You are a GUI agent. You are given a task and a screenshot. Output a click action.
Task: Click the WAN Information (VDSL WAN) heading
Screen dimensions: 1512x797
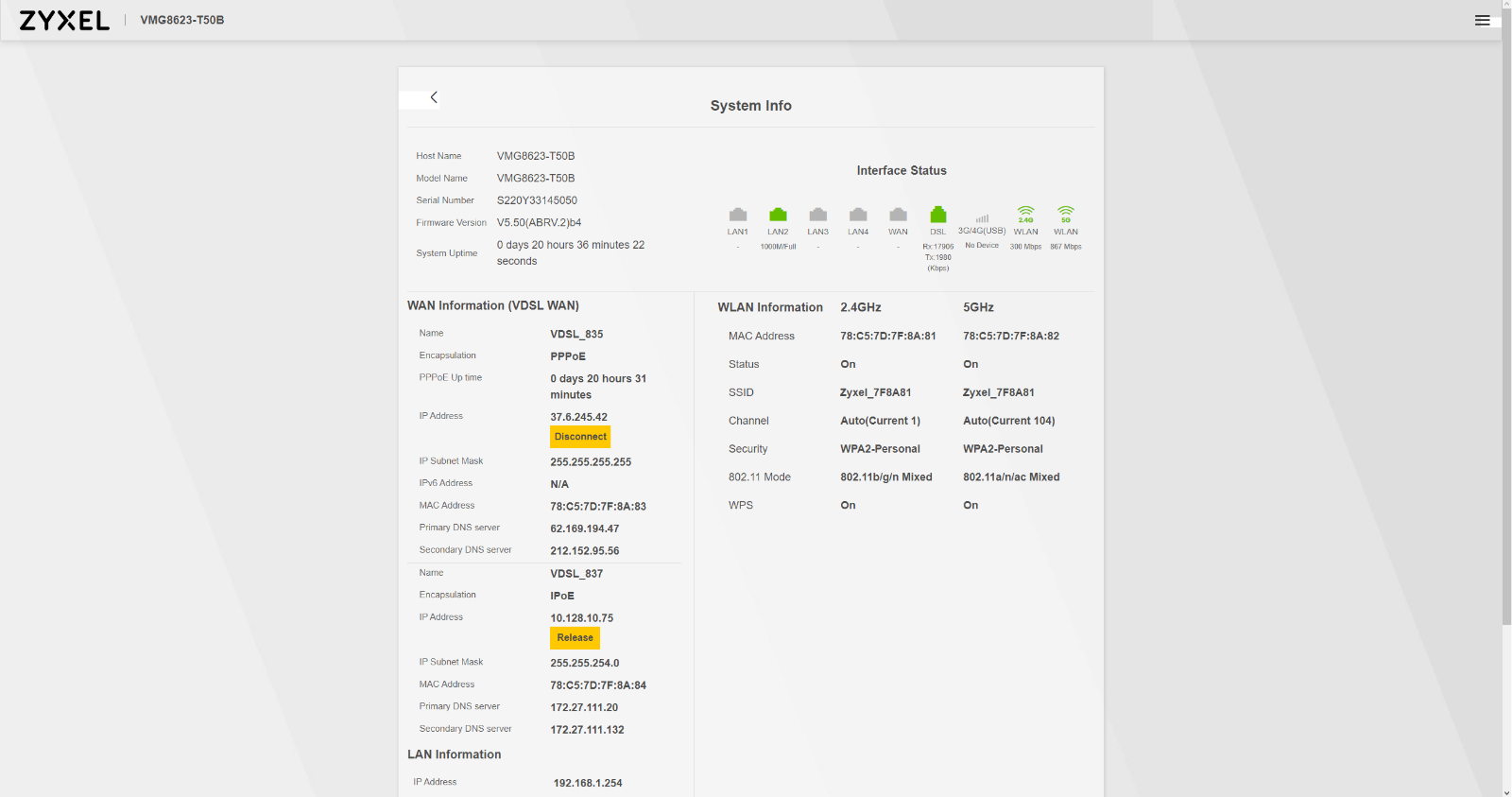click(x=493, y=305)
